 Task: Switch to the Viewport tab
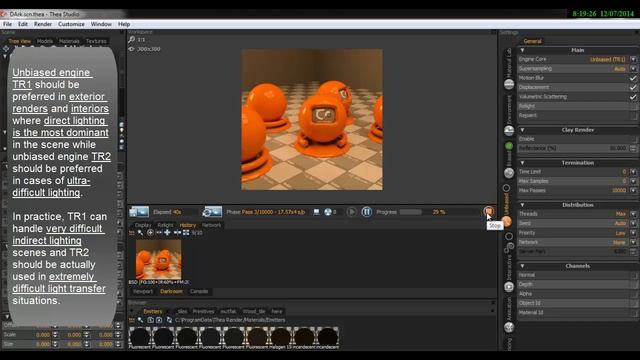(x=143, y=291)
